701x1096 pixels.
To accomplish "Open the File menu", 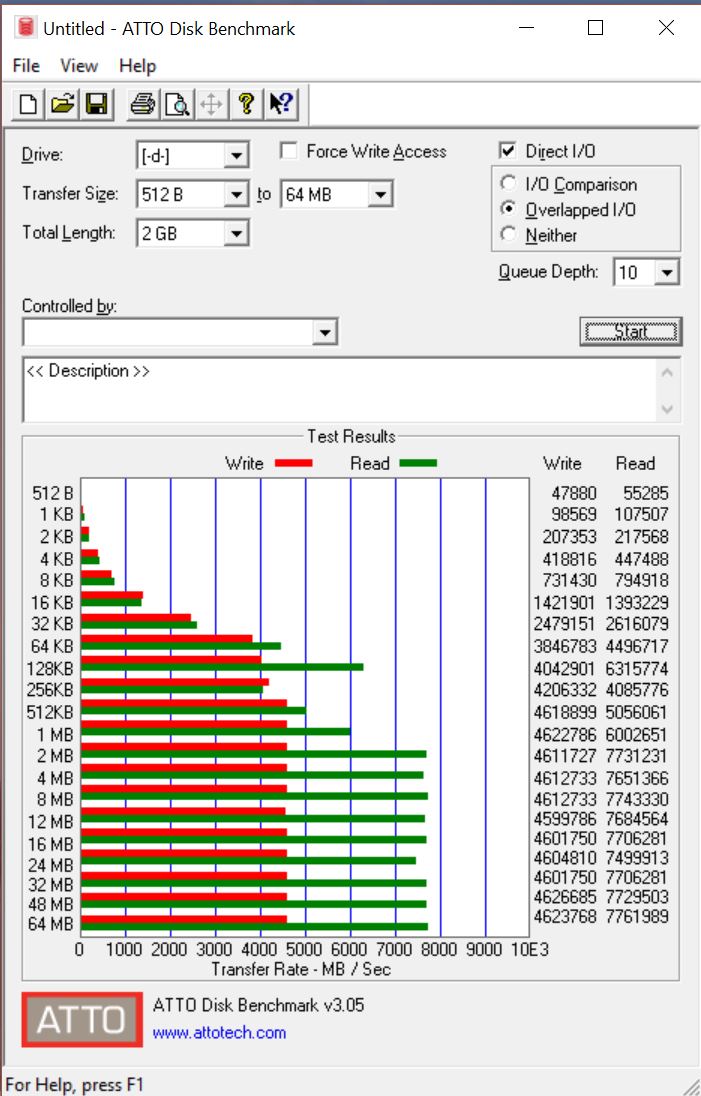I will pos(26,66).
